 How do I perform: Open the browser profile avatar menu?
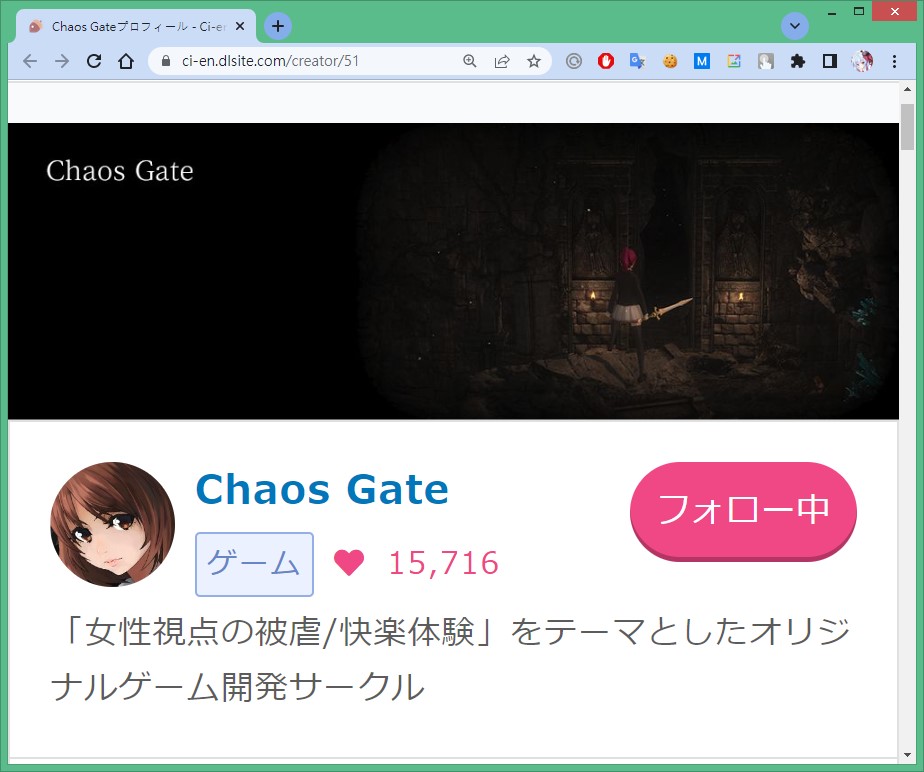point(862,61)
